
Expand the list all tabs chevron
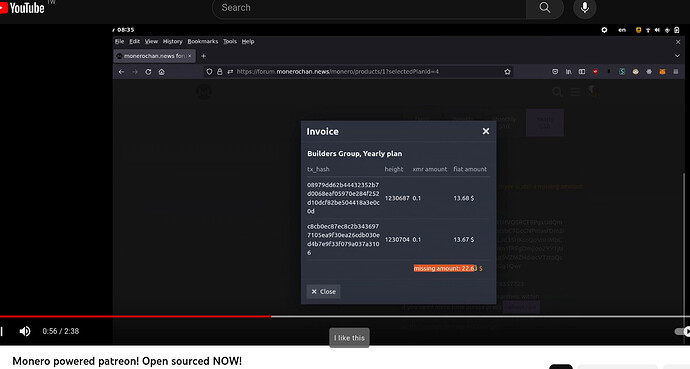[677, 56]
